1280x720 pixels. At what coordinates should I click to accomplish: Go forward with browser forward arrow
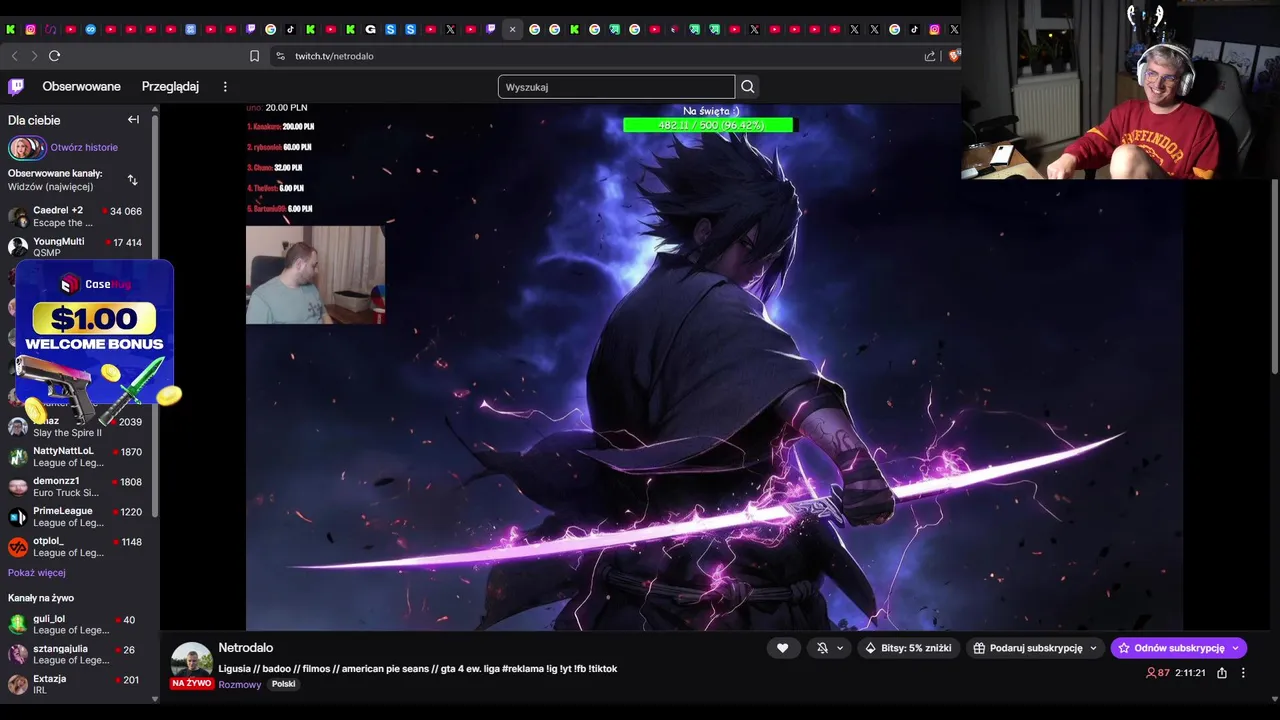pyautogui.click(x=34, y=56)
